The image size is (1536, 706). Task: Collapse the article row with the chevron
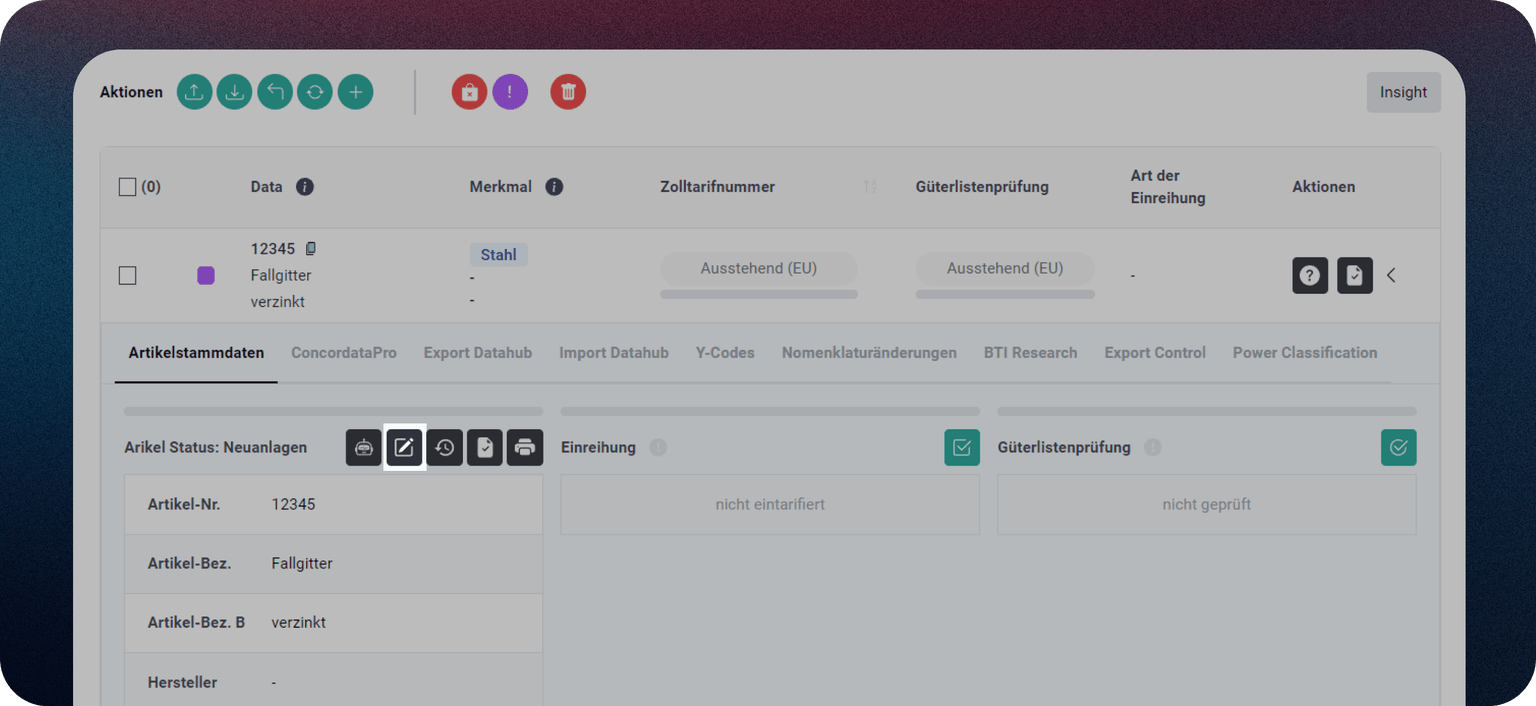point(1391,275)
